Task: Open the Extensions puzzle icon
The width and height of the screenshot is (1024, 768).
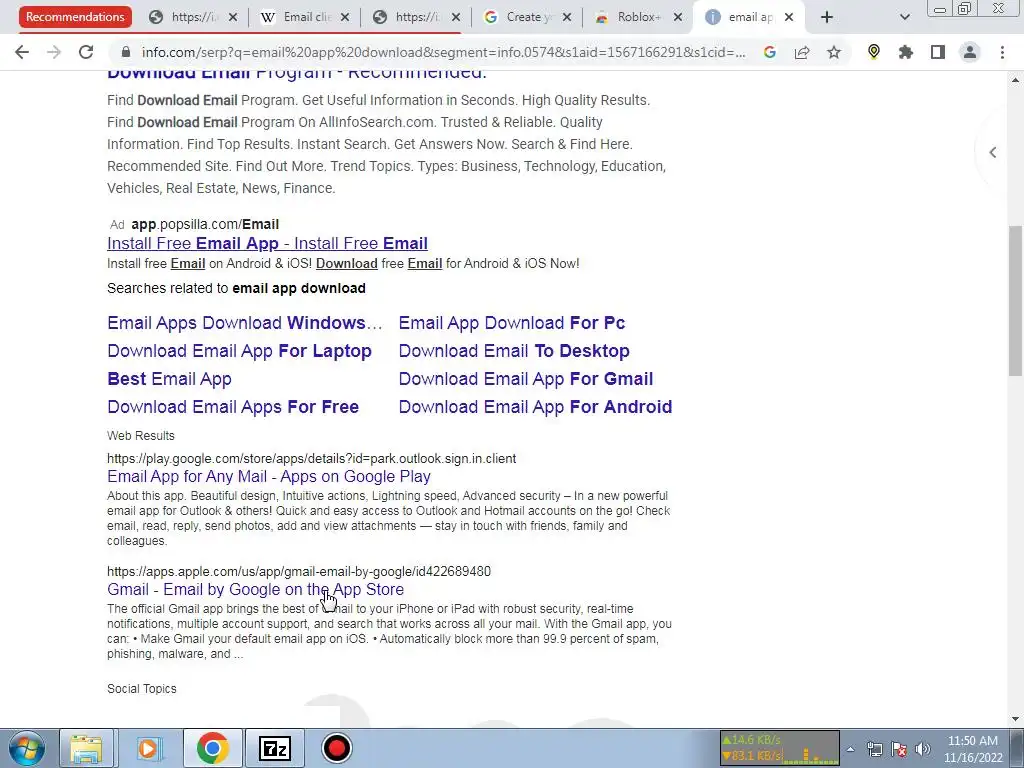Action: click(905, 52)
